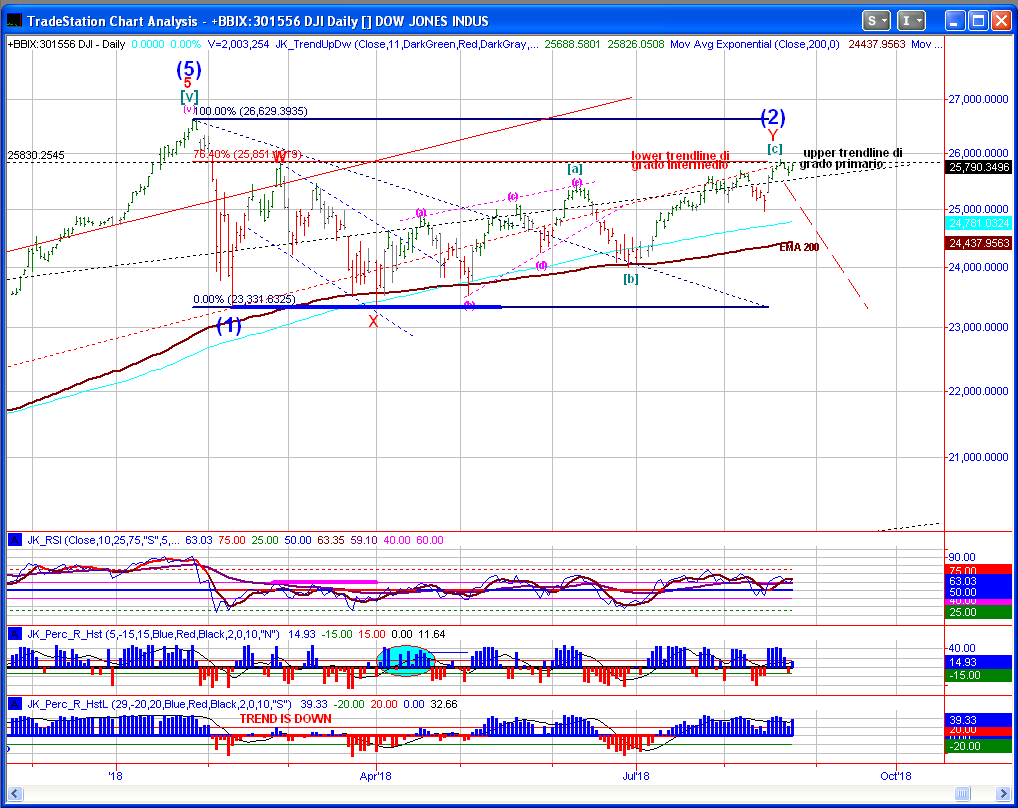1018x808 pixels.
Task: Click the chart scrollbar left arrow
Action: click(x=14, y=794)
